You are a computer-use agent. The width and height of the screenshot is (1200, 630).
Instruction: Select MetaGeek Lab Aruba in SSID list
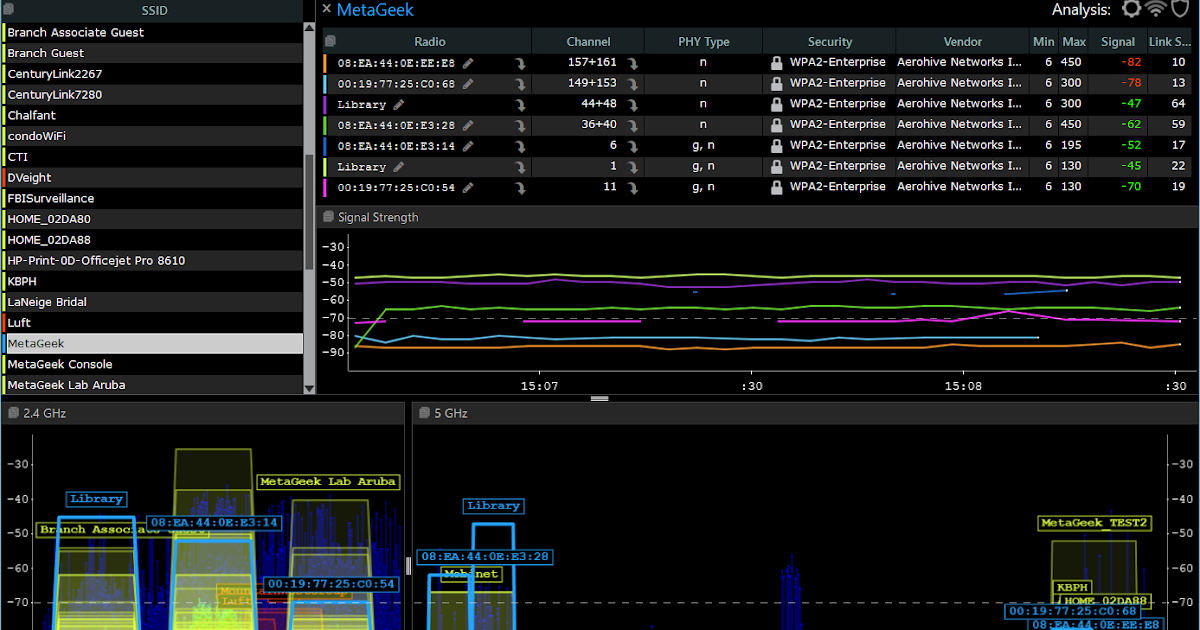point(152,385)
